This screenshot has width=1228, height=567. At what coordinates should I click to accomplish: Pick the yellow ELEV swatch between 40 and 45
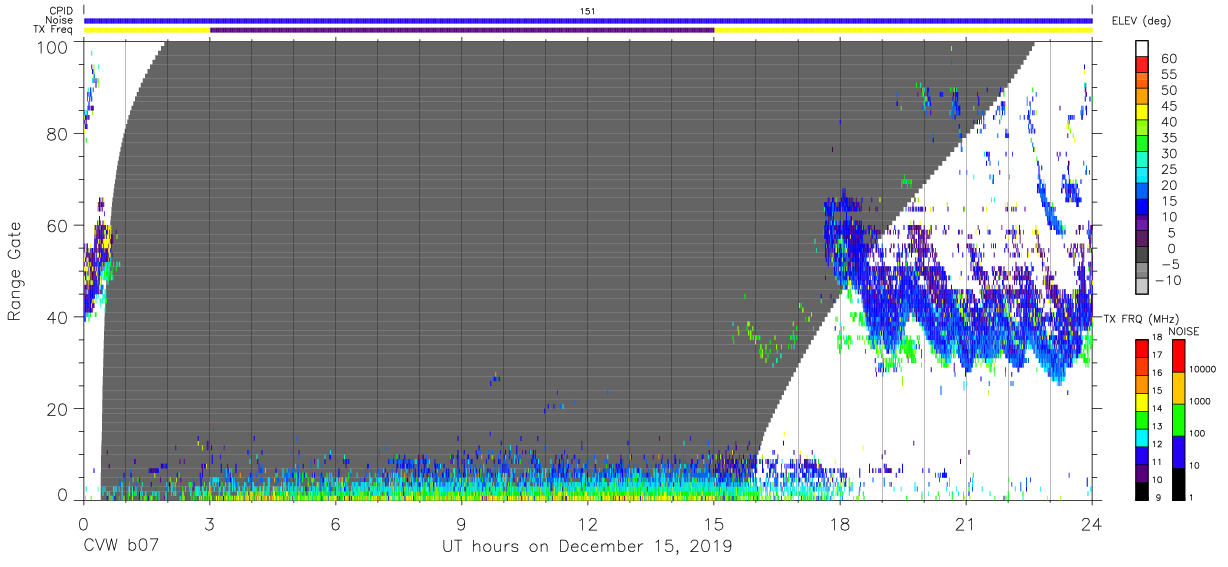click(x=1144, y=113)
